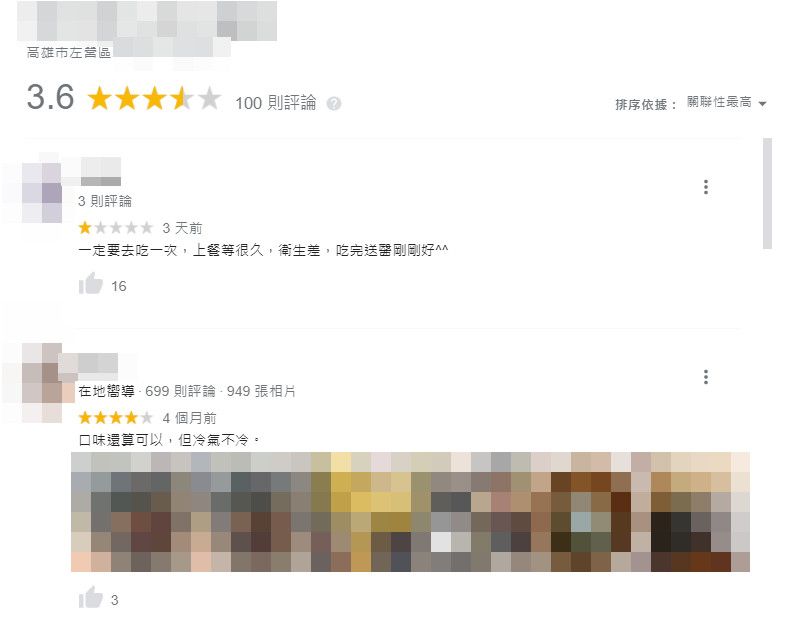Click the vertical scrollbar of the reviews list
This screenshot has height=623, width=790.
tap(767, 194)
